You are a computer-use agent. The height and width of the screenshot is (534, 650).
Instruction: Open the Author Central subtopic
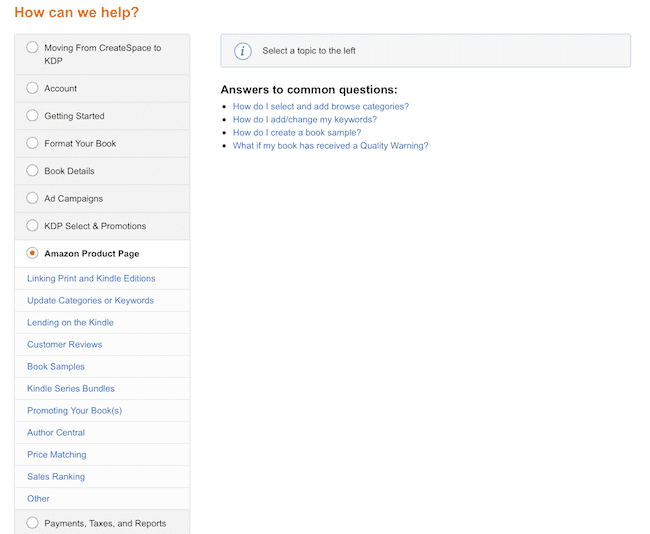pyautogui.click(x=56, y=432)
